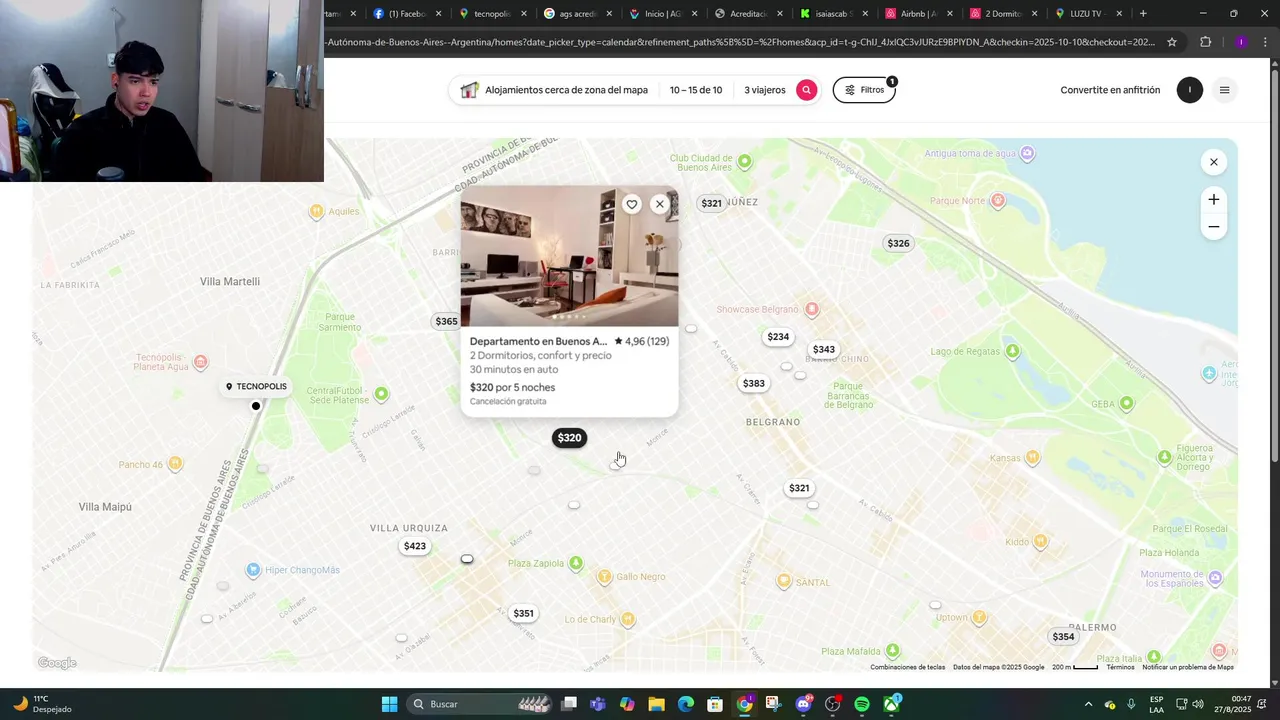Select the $351 price marker
This screenshot has height=720, width=1280.
(x=523, y=613)
